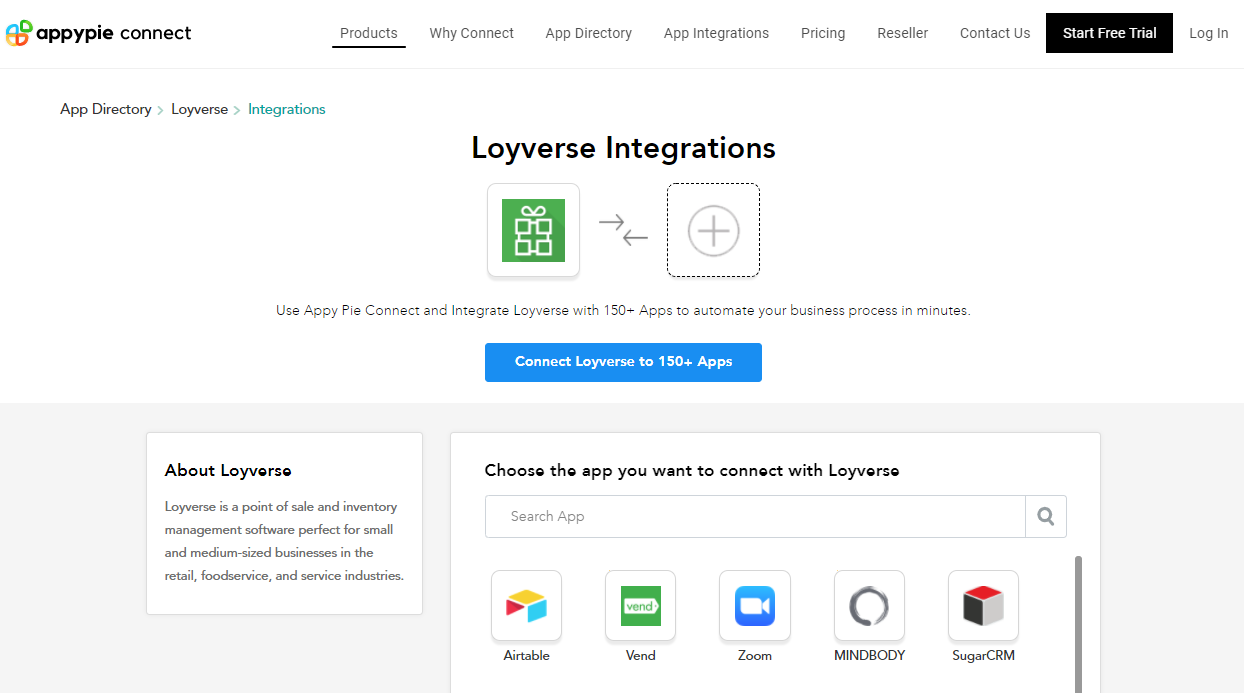Viewport: 1244px width, 693px height.
Task: Select the SugarCRM app icon
Action: pyautogui.click(x=982, y=605)
